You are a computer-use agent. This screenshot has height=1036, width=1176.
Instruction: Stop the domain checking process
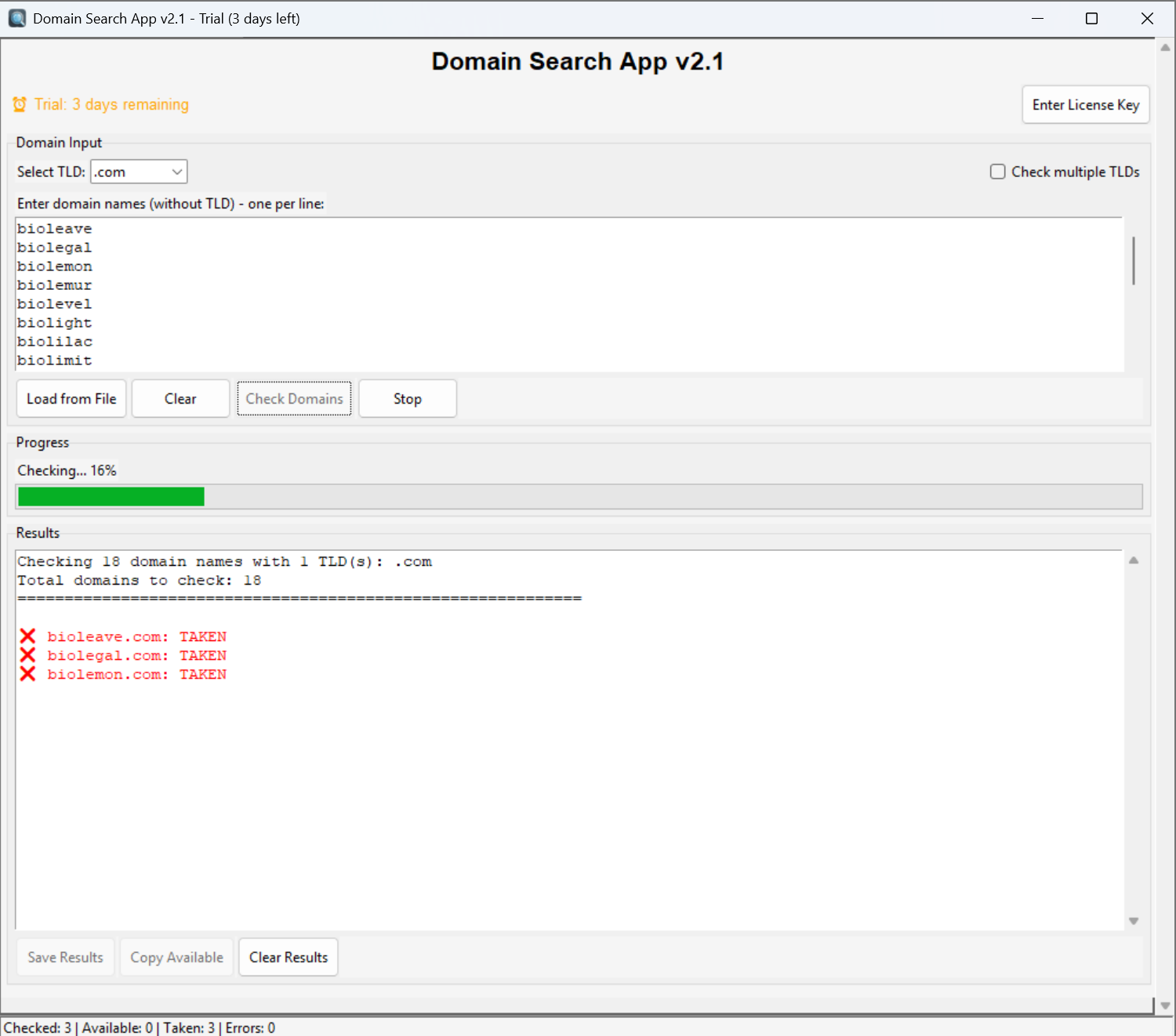[x=408, y=399]
